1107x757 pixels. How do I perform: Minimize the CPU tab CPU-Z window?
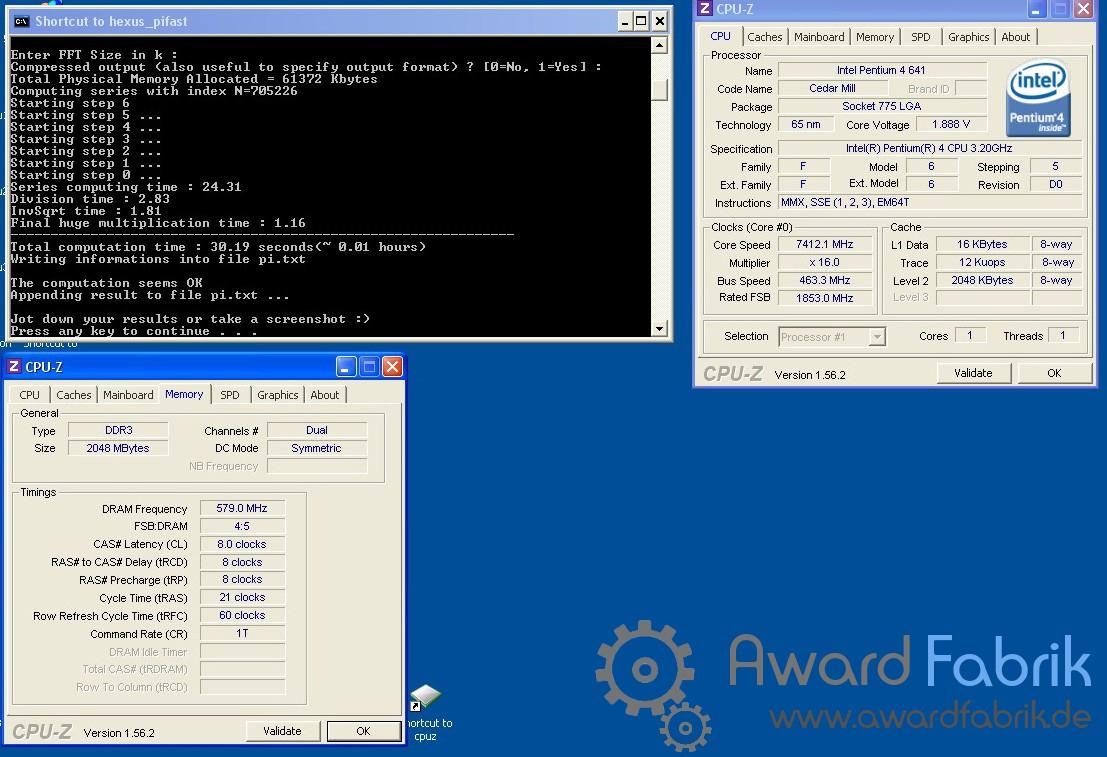tap(1035, 9)
